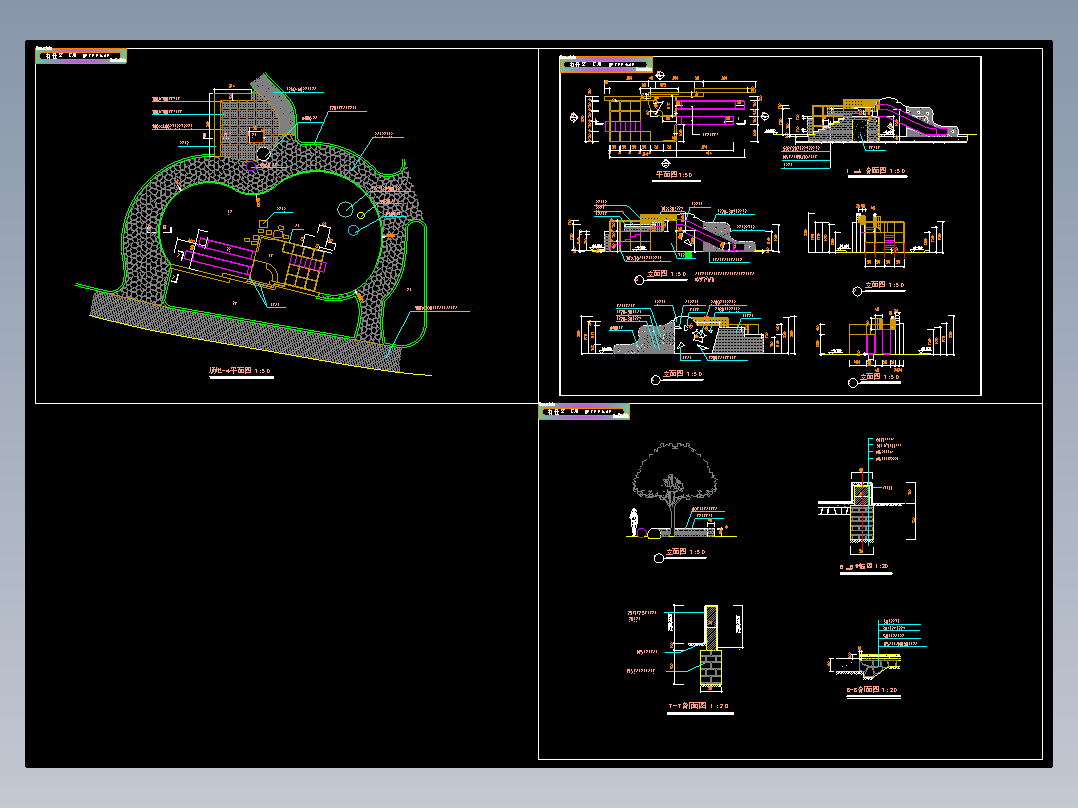The image size is (1078, 808).
Task: Click the 'B-B 剖面图 1:20' title
Action: tap(872, 689)
